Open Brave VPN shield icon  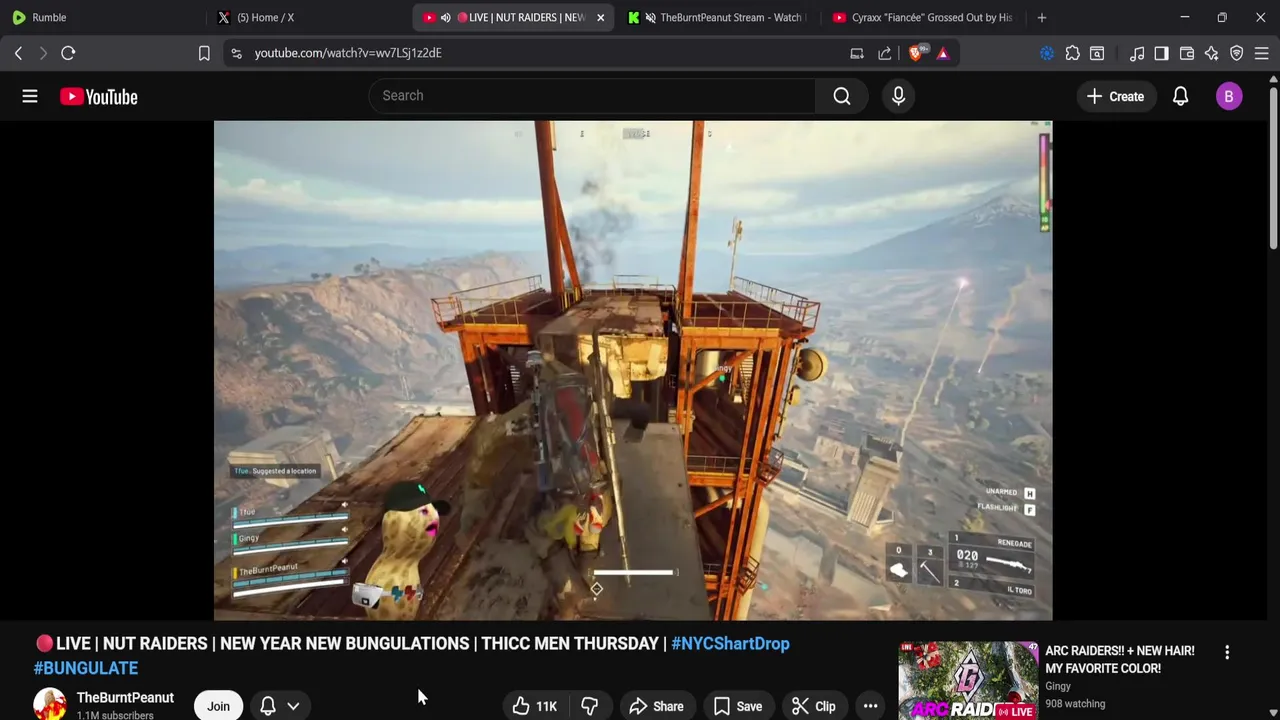click(x=1237, y=53)
